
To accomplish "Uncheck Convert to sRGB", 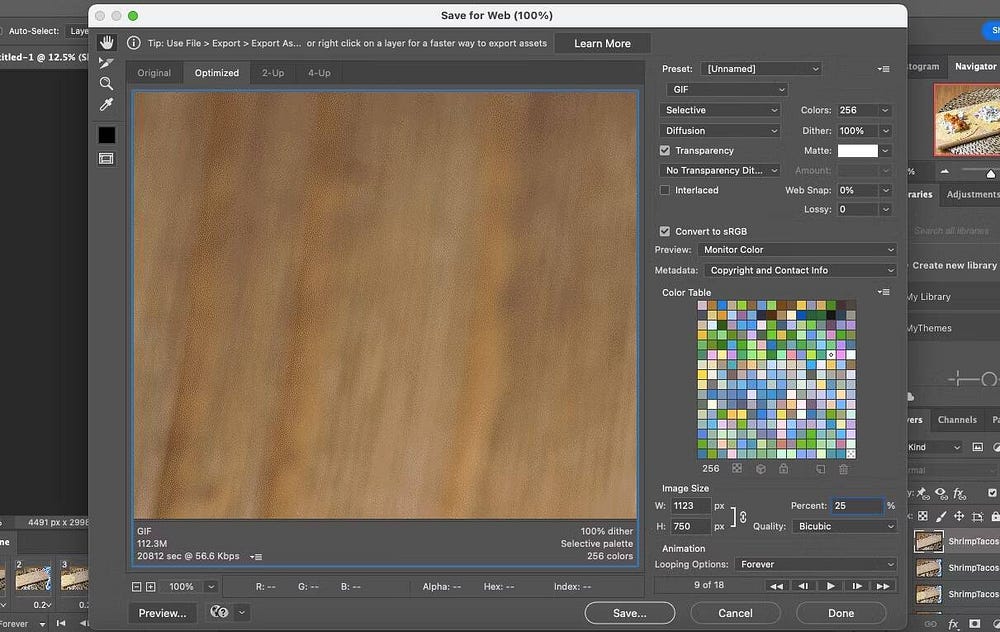I will 665,231.
